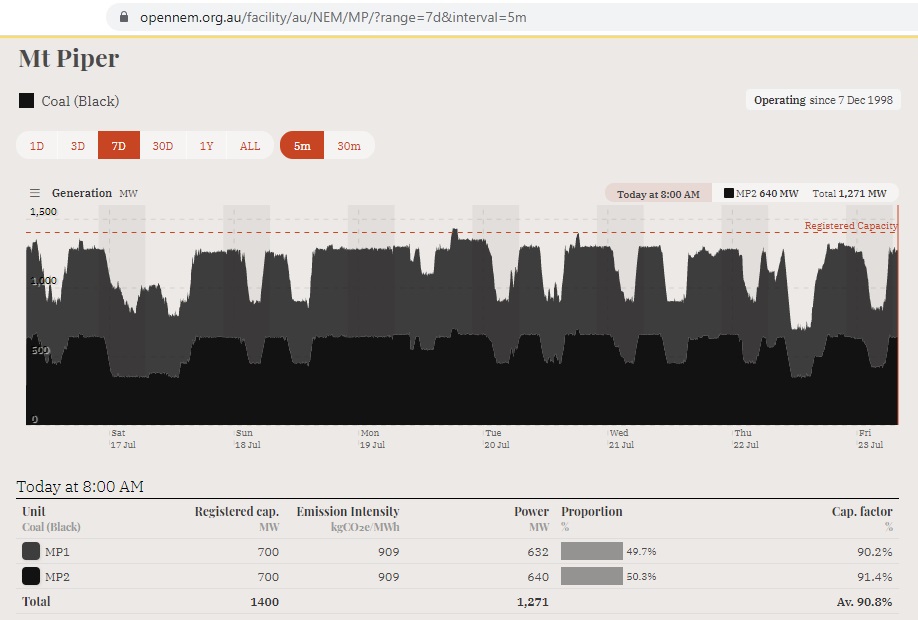Click the 1,500 y-axis label
The width and height of the screenshot is (918, 620).
pyautogui.click(x=43, y=211)
